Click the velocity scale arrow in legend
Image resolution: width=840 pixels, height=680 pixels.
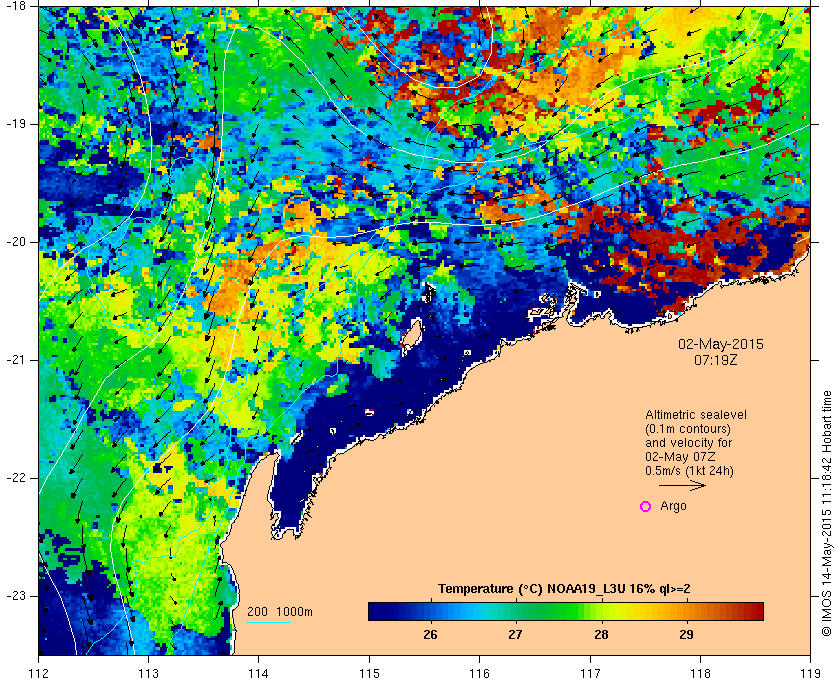click(x=682, y=486)
